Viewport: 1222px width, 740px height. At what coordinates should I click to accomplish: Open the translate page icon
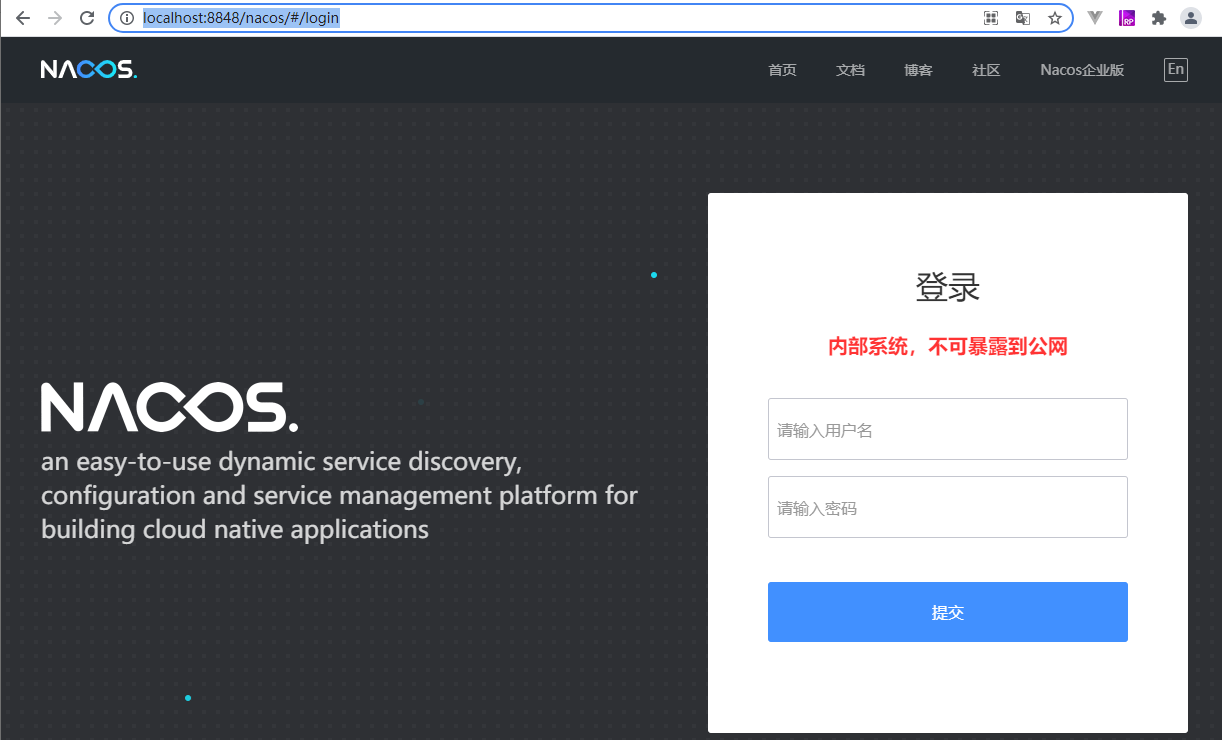1023,18
